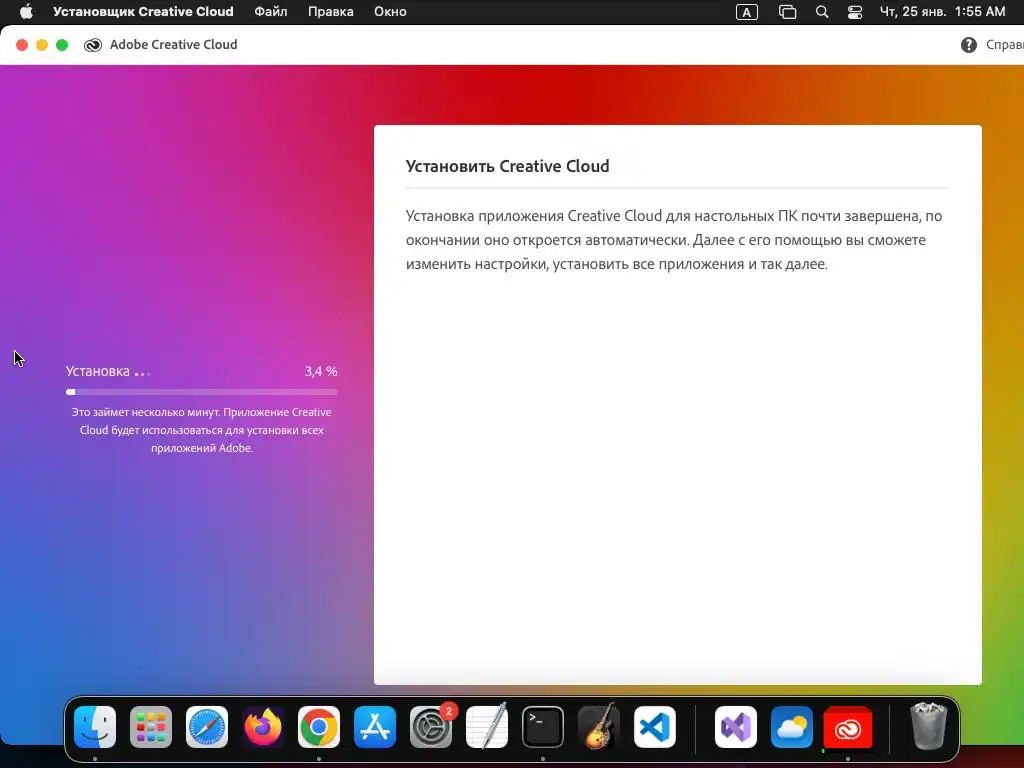Click the keyboard input source icon
This screenshot has width=1024, height=768.
[746, 12]
